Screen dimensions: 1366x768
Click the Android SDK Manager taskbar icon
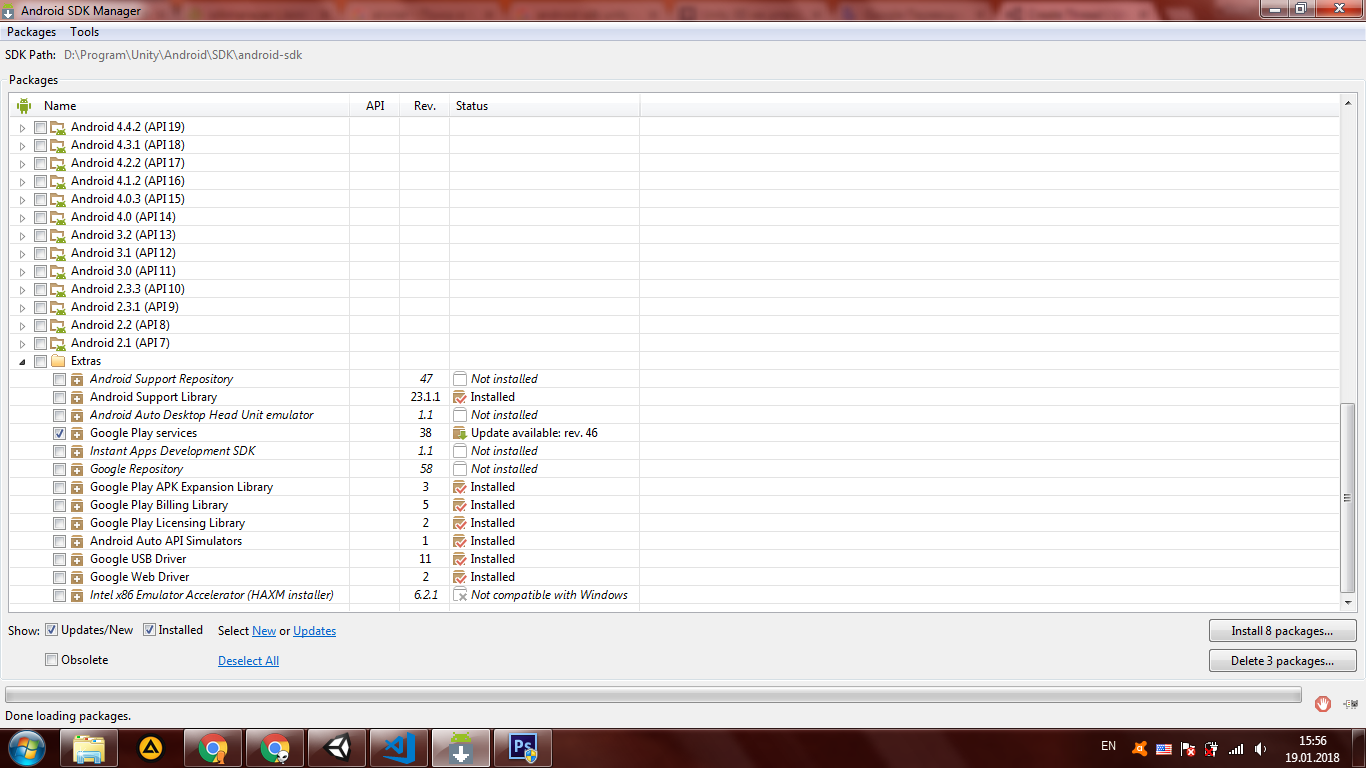[x=461, y=748]
